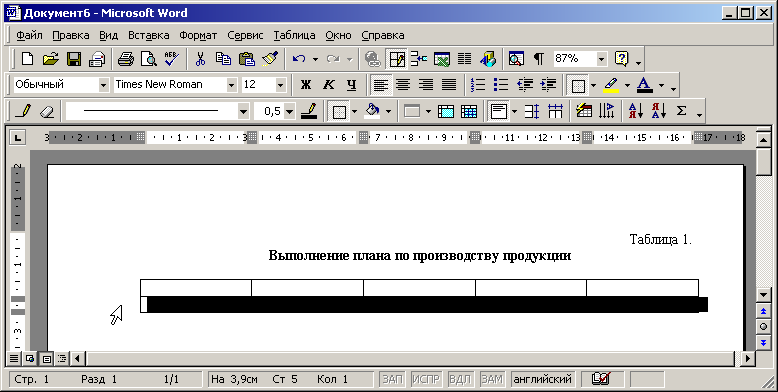Expand the line style dropdown
The height and width of the screenshot is (392, 778).
pyautogui.click(x=243, y=111)
